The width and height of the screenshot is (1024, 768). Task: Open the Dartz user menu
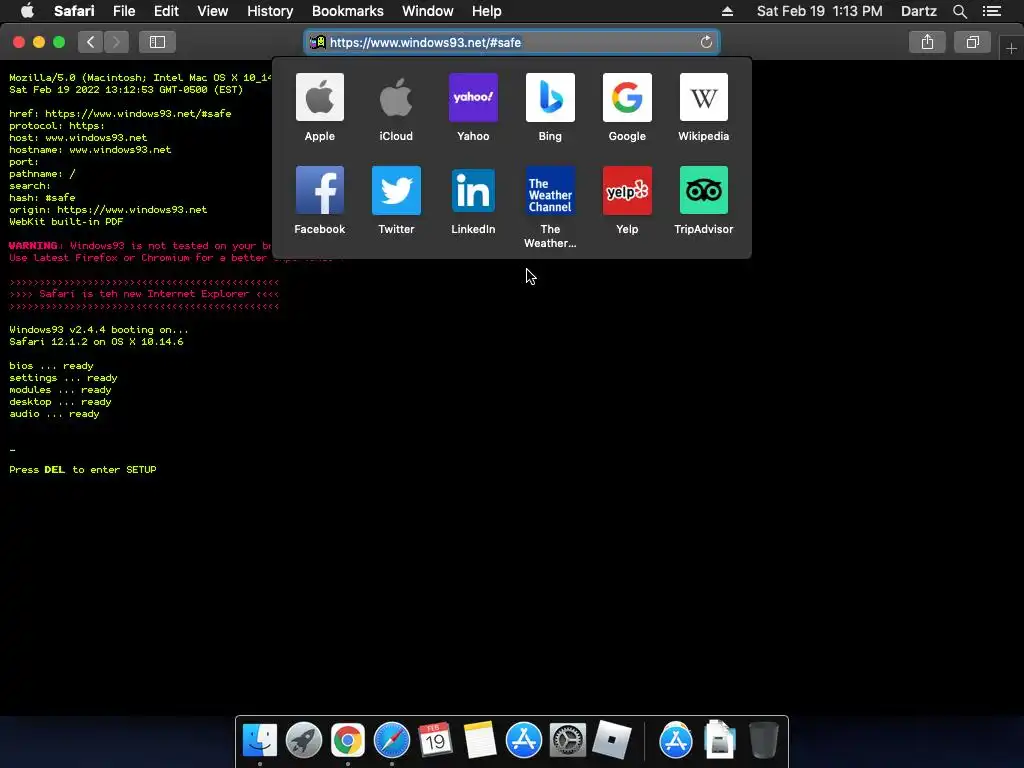[x=918, y=11]
